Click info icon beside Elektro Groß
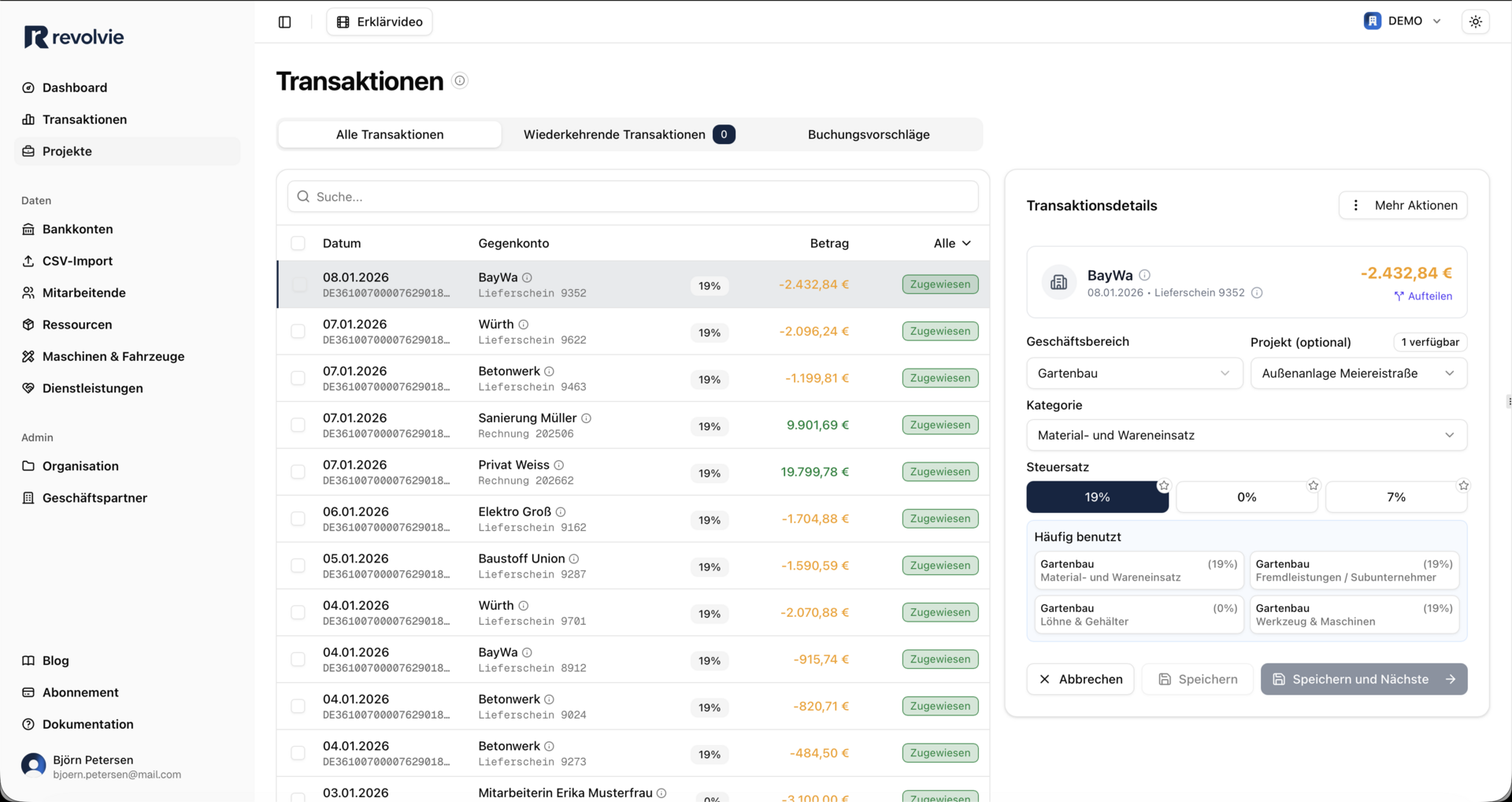The width and height of the screenshot is (1512, 802). click(561, 512)
